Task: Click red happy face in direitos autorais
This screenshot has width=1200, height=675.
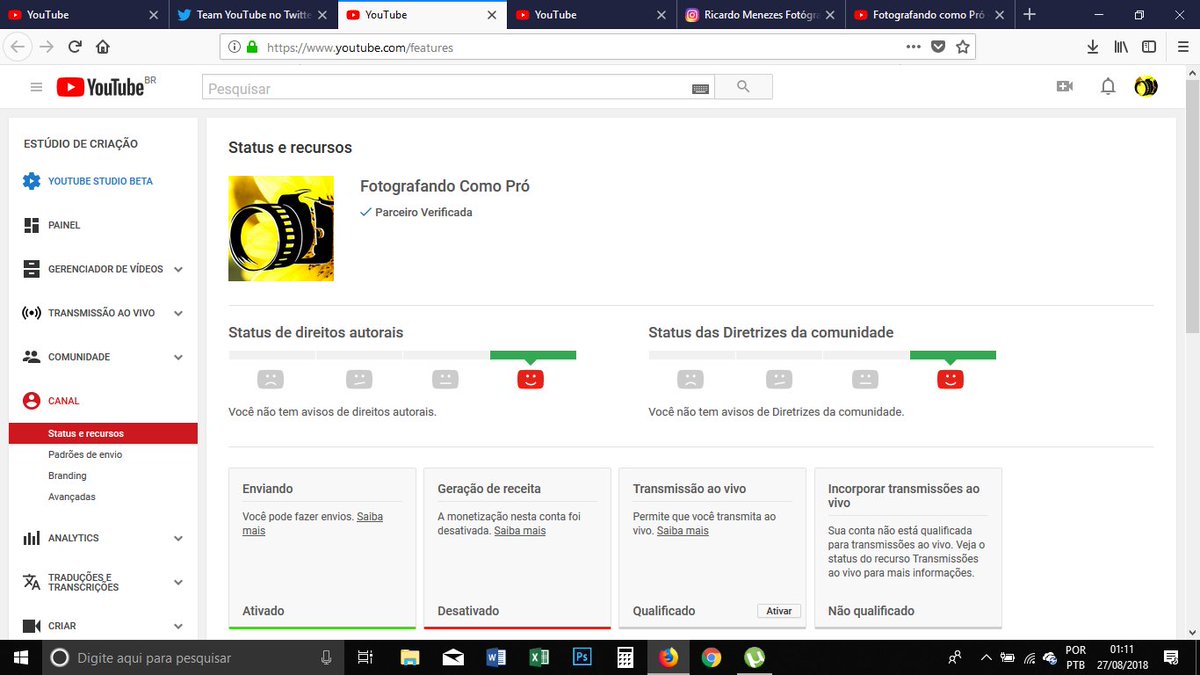Action: (x=531, y=379)
